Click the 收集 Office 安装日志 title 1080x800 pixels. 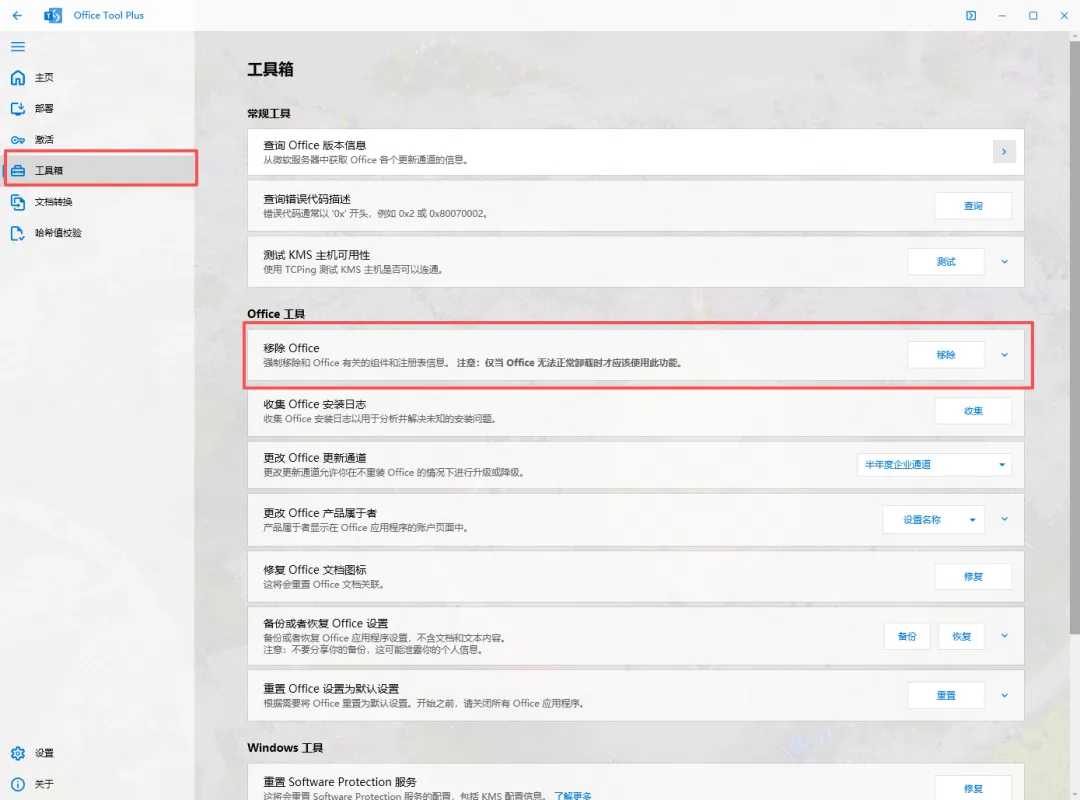pyautogui.click(x=314, y=404)
